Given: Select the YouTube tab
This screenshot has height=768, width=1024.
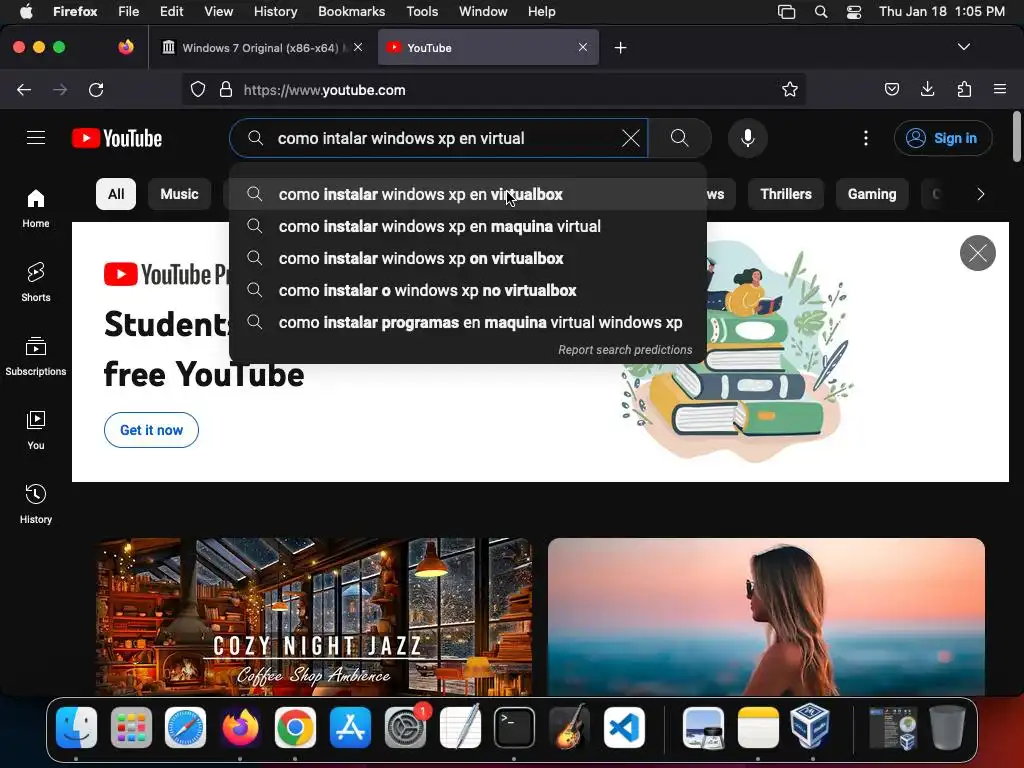Looking at the screenshot, I should 488,48.
